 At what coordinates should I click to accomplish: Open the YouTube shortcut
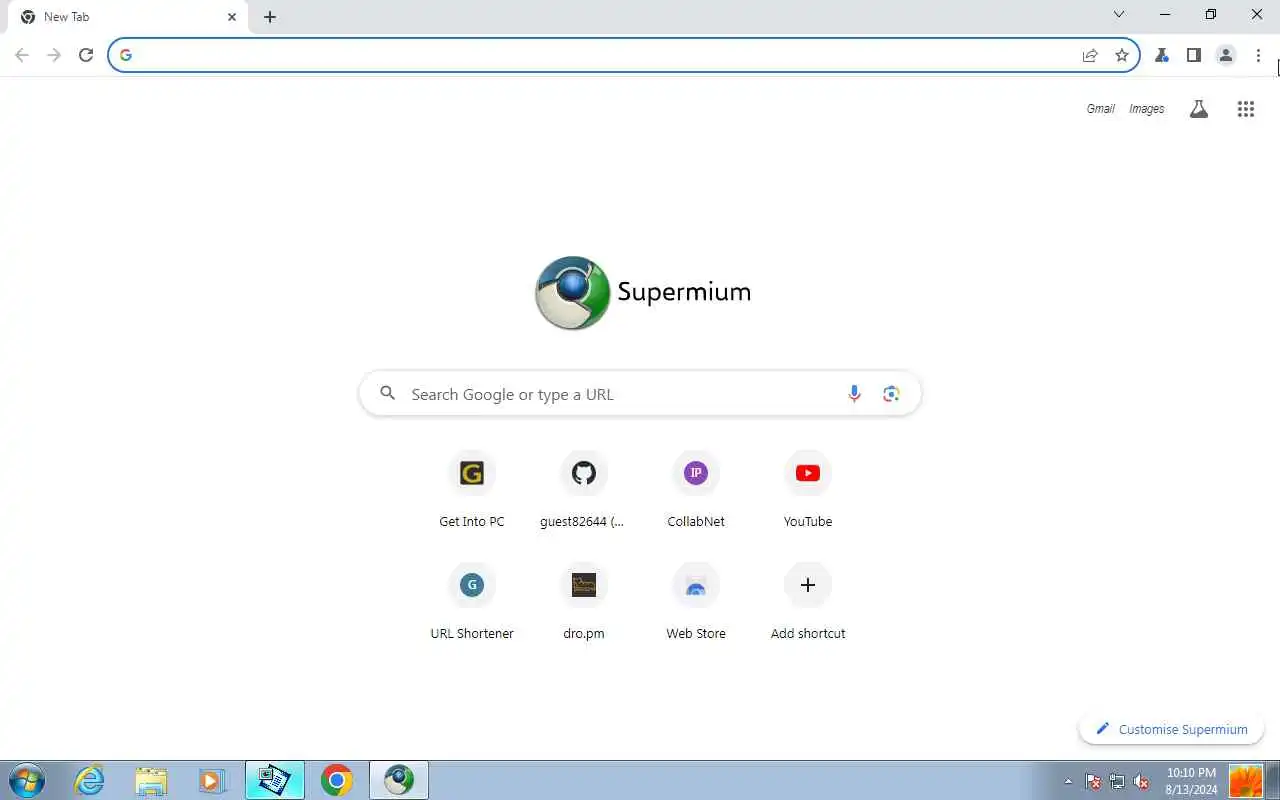coord(808,490)
